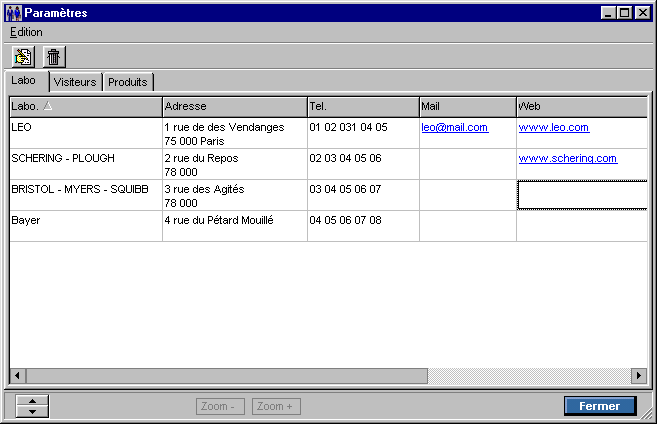This screenshot has width=657, height=424.
Task: Select the LEO lab name cell
Action: [x=86, y=133]
